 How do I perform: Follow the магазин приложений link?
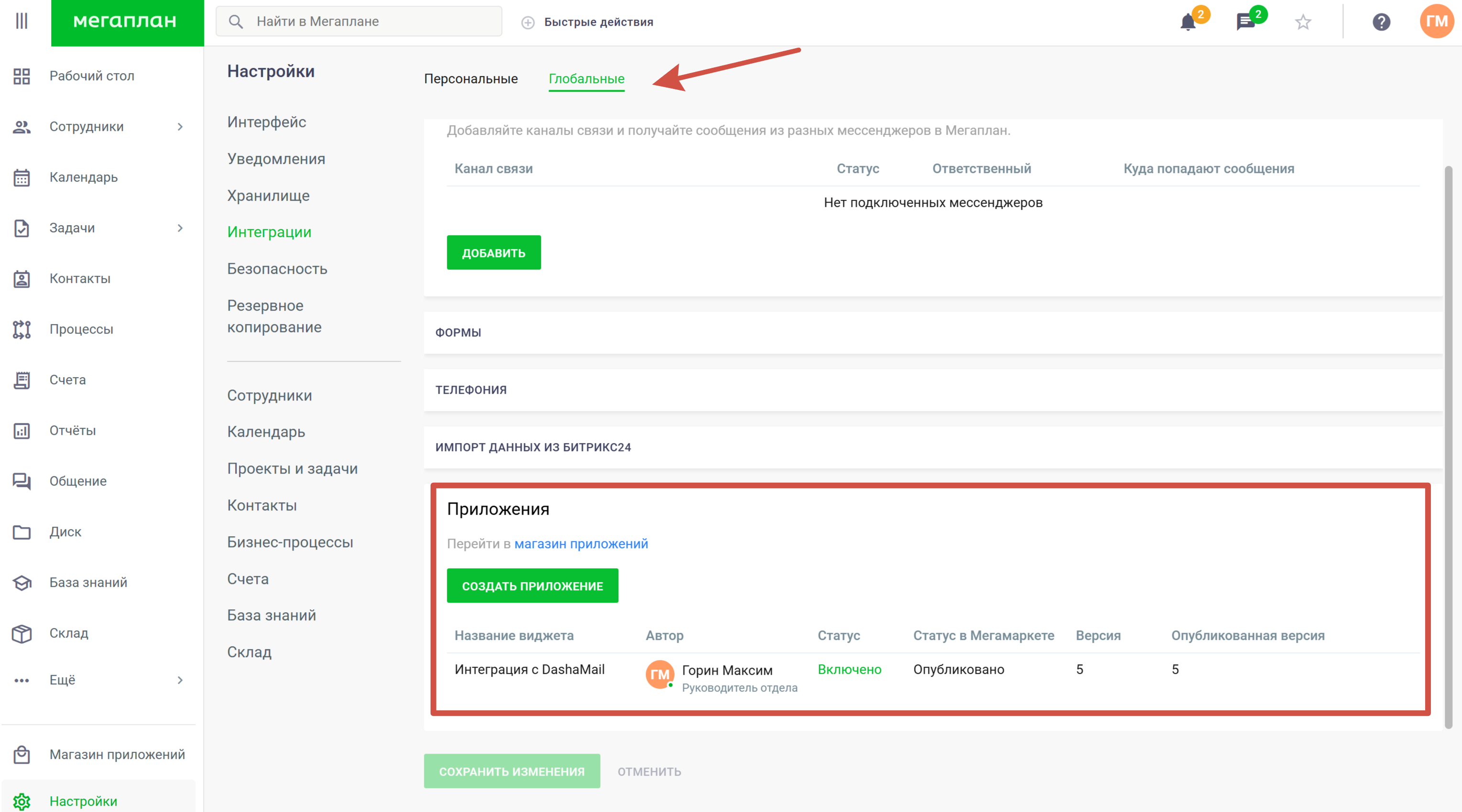581,543
